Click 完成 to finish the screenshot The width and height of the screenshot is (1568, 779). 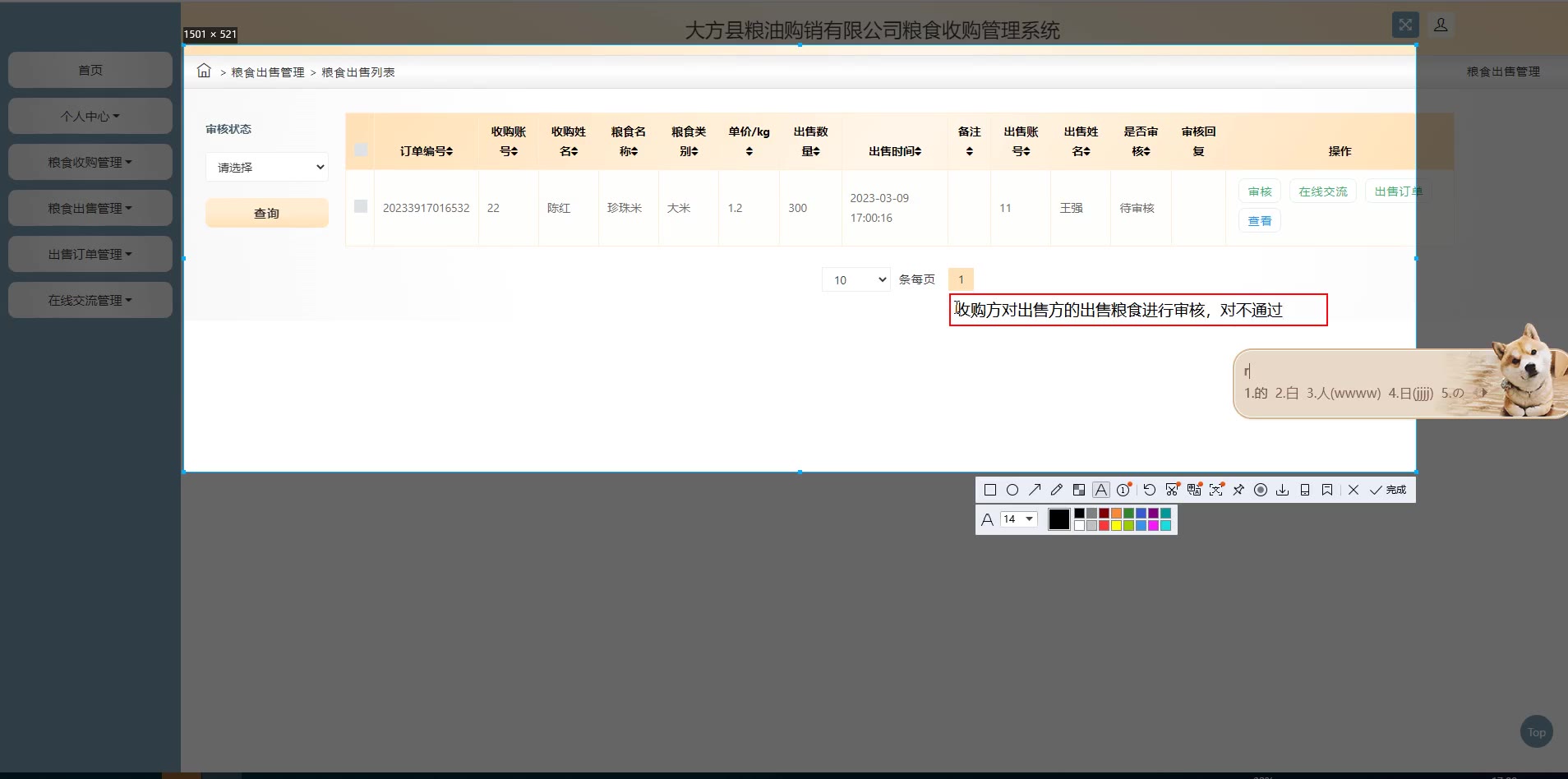click(x=1388, y=490)
